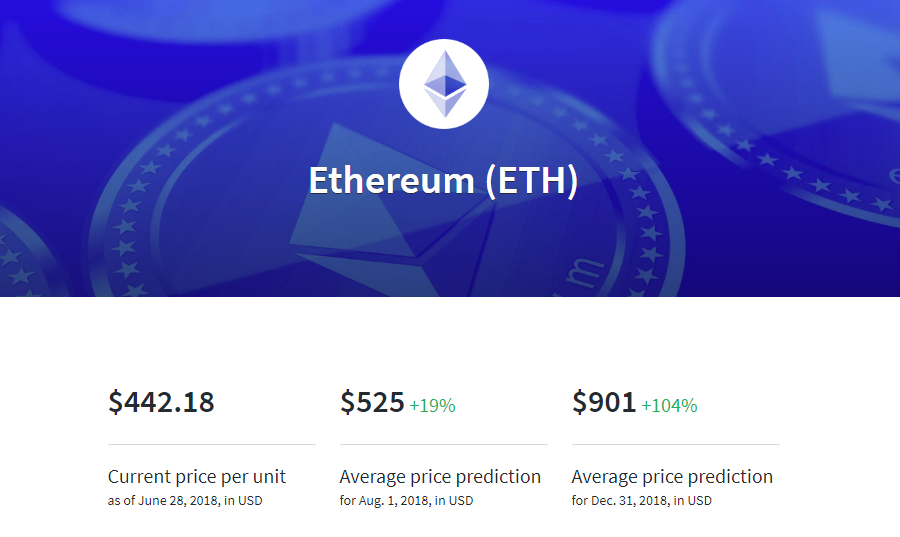Image resolution: width=900 pixels, height=537 pixels.
Task: Click the Current price per unit label
Action: 197,477
